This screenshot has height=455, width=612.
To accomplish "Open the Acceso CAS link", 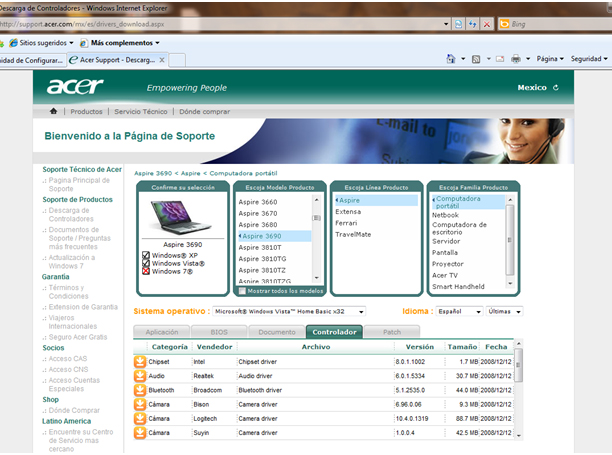I will [x=68, y=359].
